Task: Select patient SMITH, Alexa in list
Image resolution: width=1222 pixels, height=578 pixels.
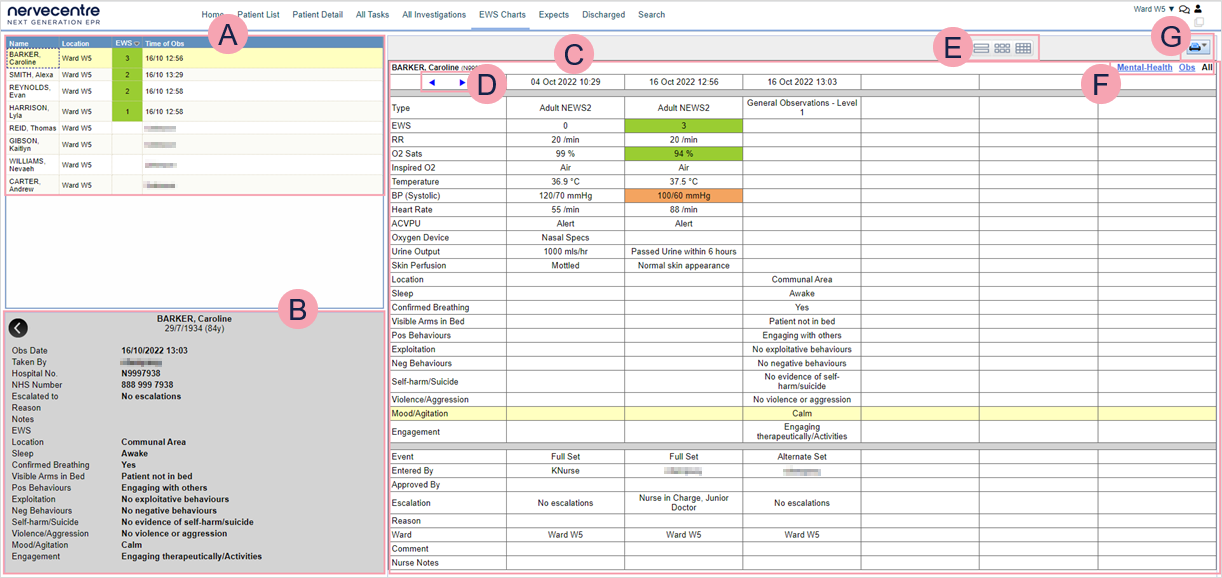Action: coord(32,75)
